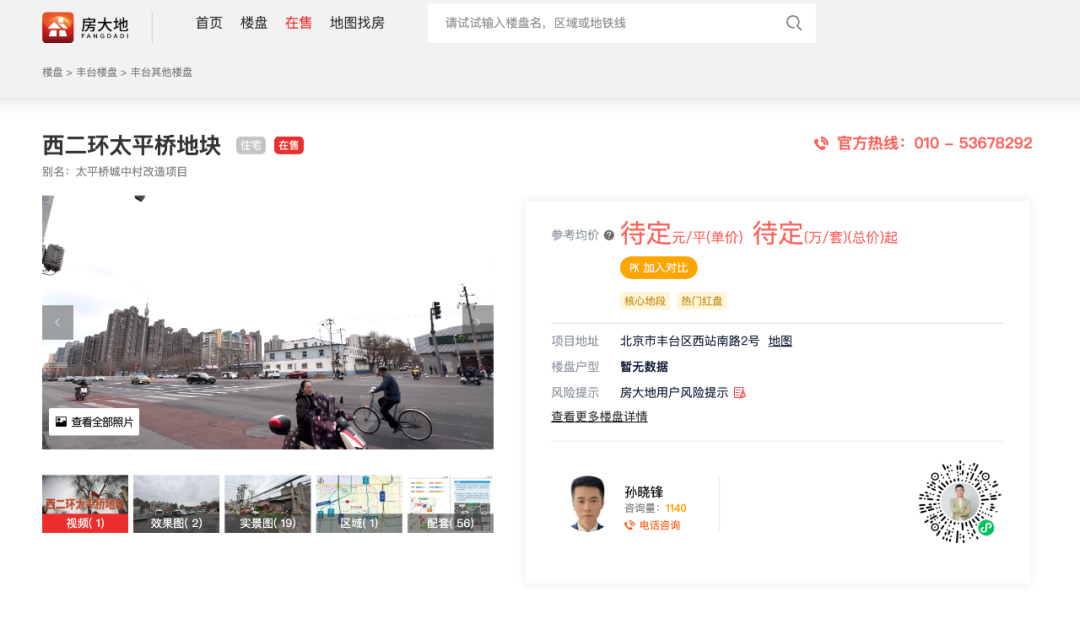This screenshot has height=640, width=1080.
Task: Open the 地图 link beside address
Action: pyautogui.click(x=780, y=341)
